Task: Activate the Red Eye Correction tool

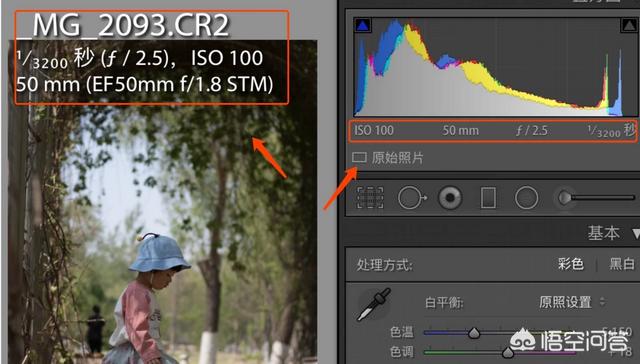Action: tap(450, 198)
